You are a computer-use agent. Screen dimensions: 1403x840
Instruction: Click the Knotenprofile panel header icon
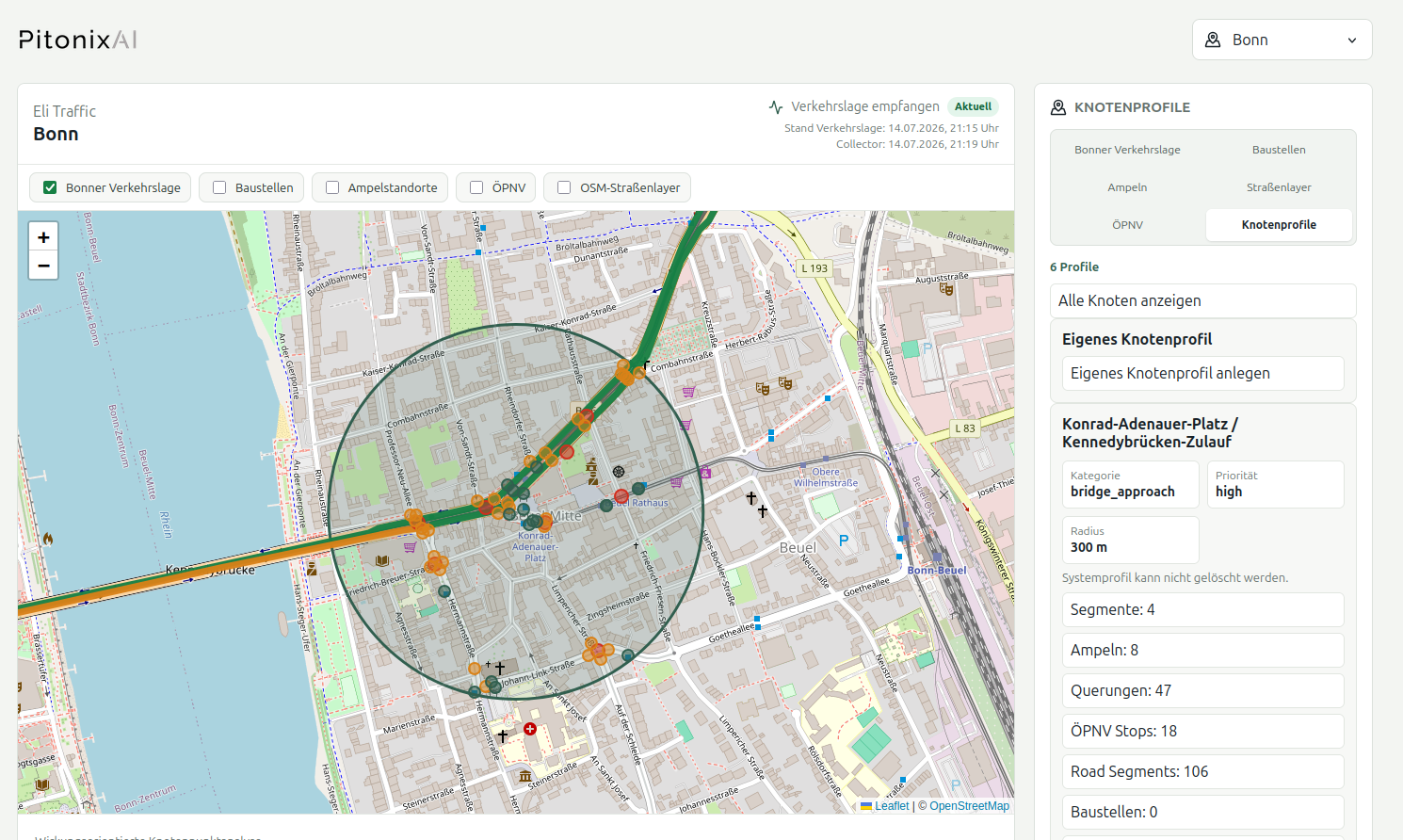[1058, 107]
